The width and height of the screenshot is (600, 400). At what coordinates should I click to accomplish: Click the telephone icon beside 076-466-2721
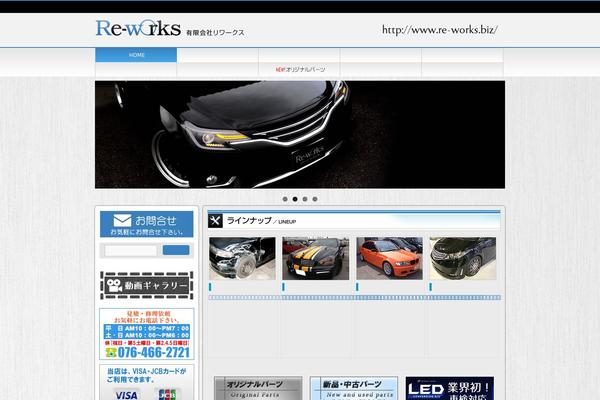111,353
